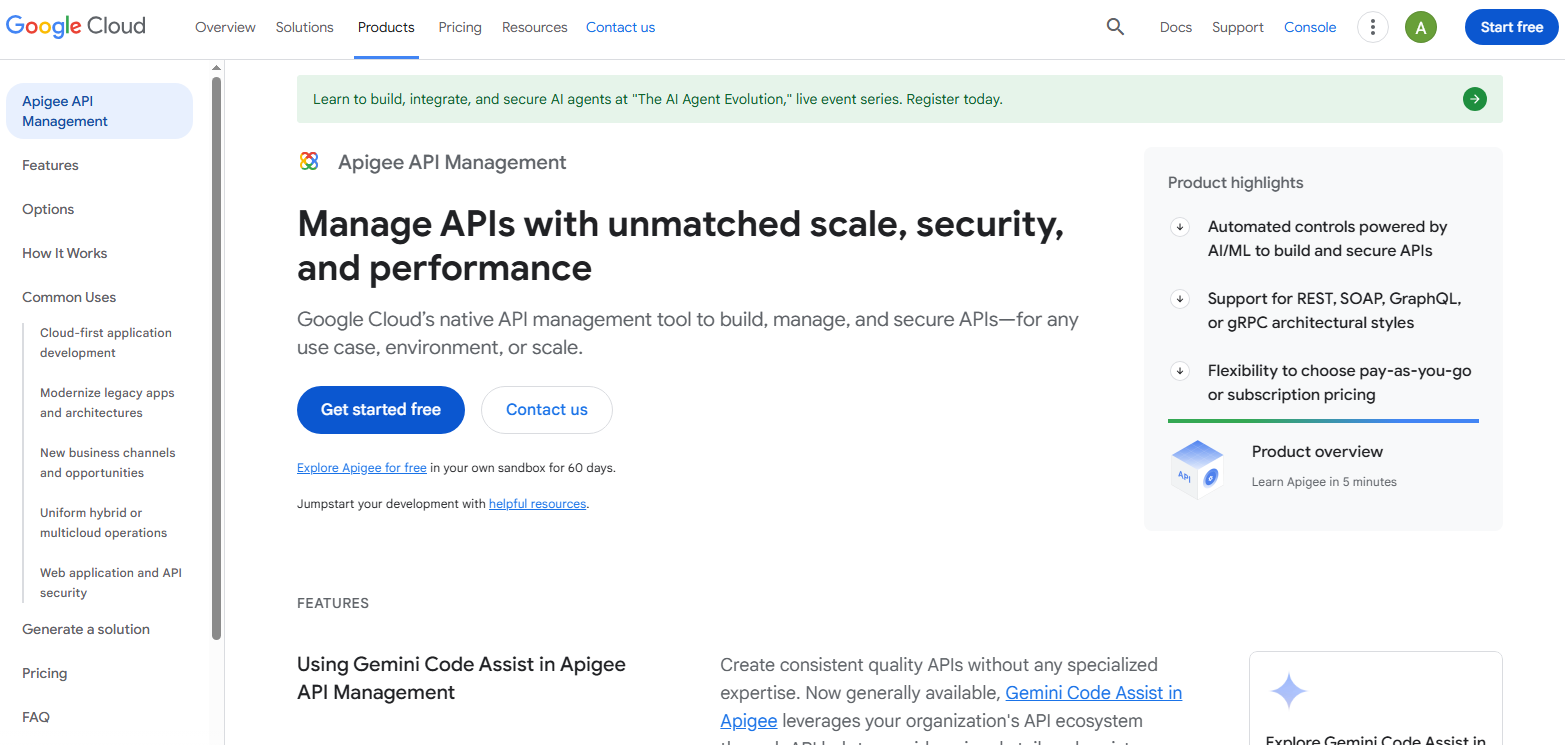Click the Get started free button
1565x745 pixels.
coord(380,409)
